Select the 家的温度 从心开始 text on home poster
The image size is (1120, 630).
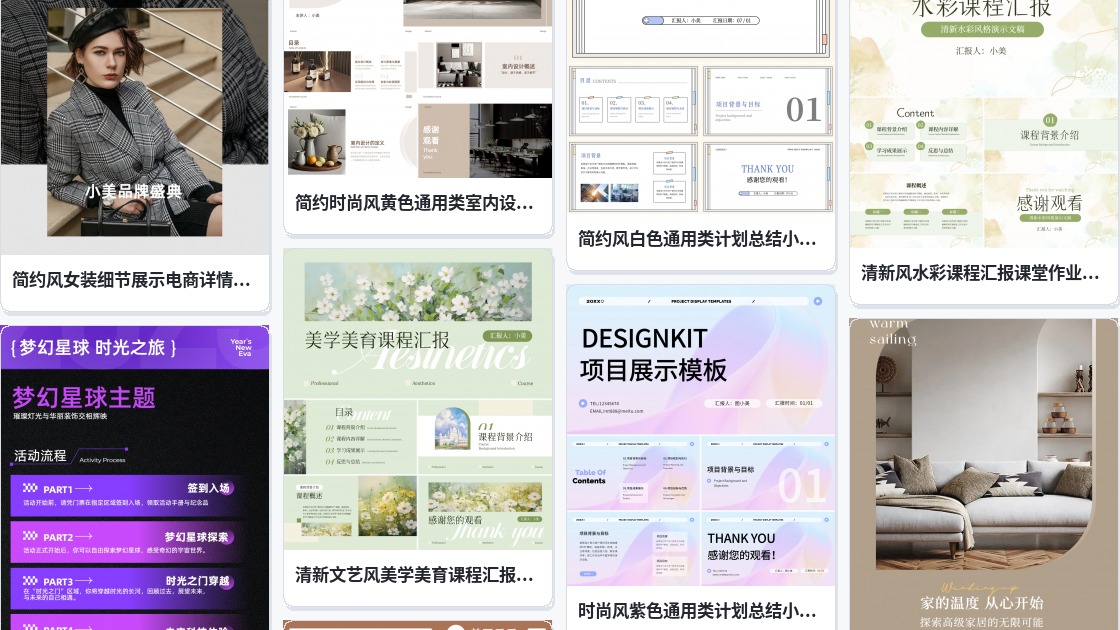[x=981, y=603]
